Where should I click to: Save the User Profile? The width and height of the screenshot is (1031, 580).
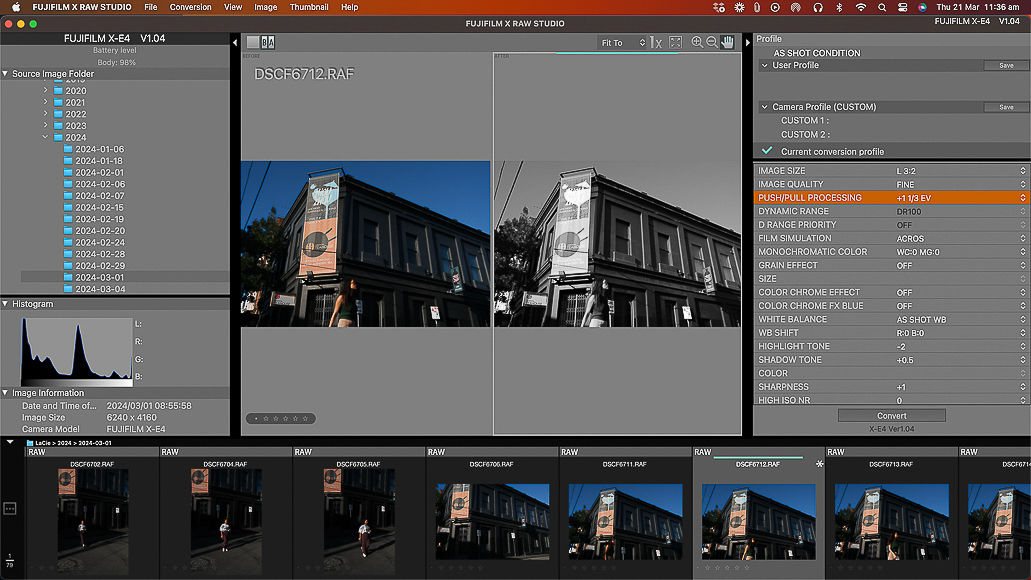click(x=1006, y=65)
